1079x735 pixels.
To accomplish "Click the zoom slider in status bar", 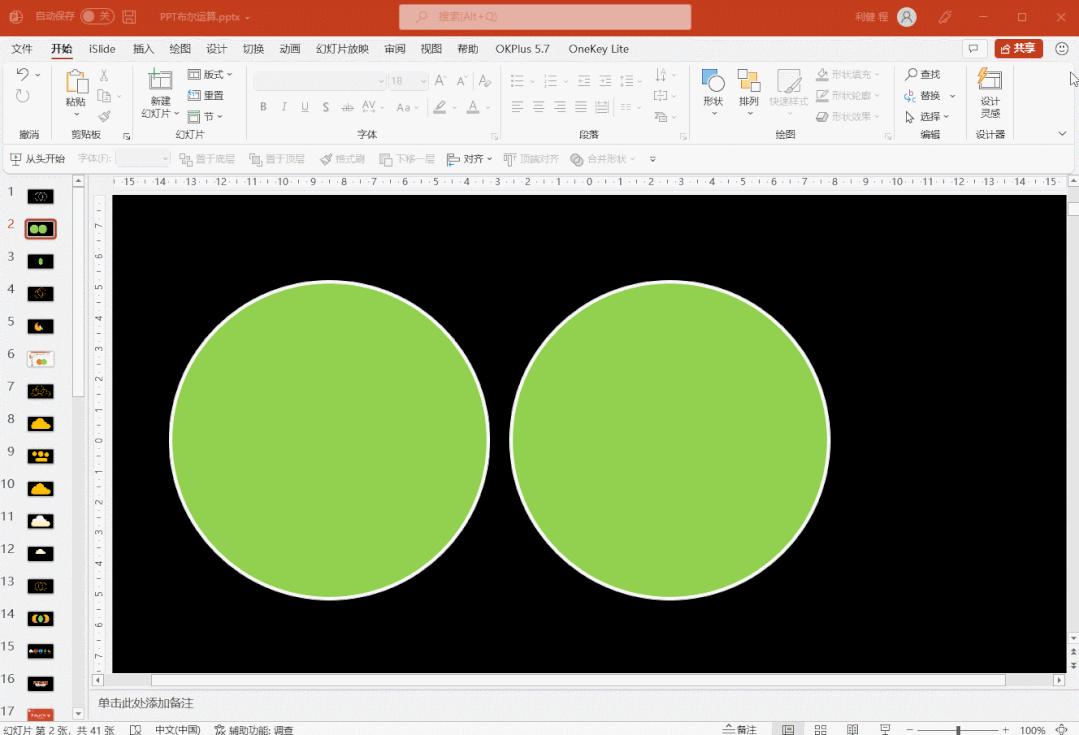I will (x=957, y=730).
